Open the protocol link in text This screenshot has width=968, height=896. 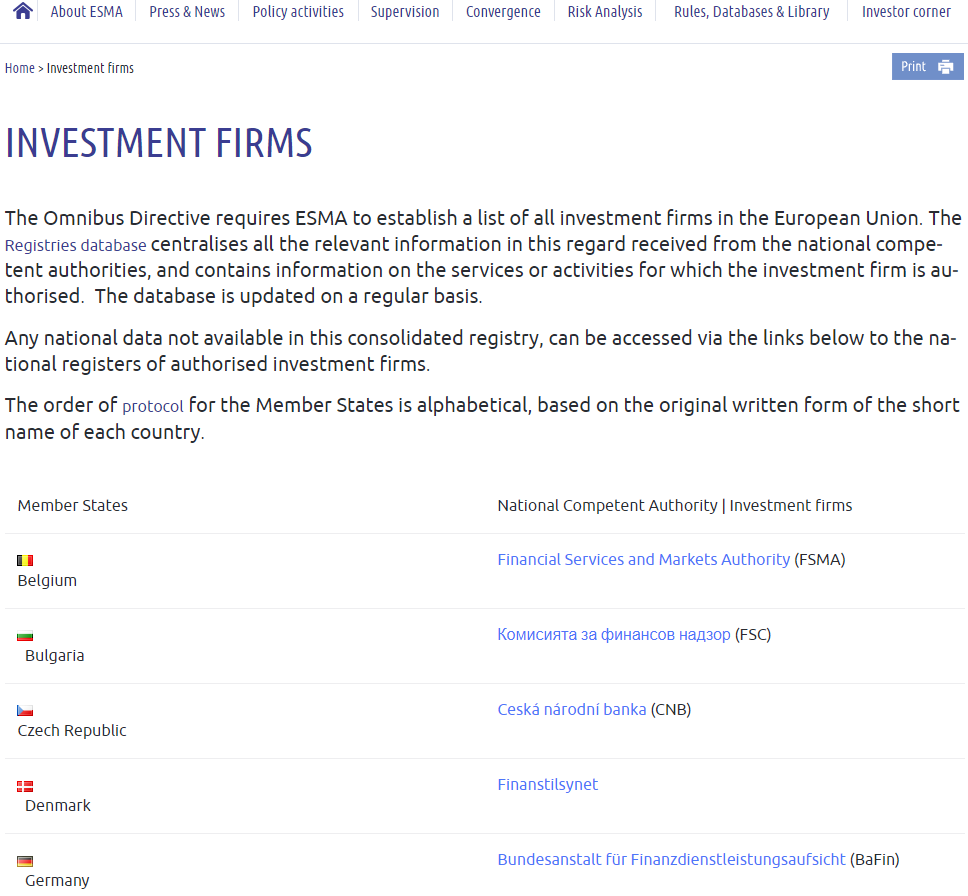click(153, 407)
